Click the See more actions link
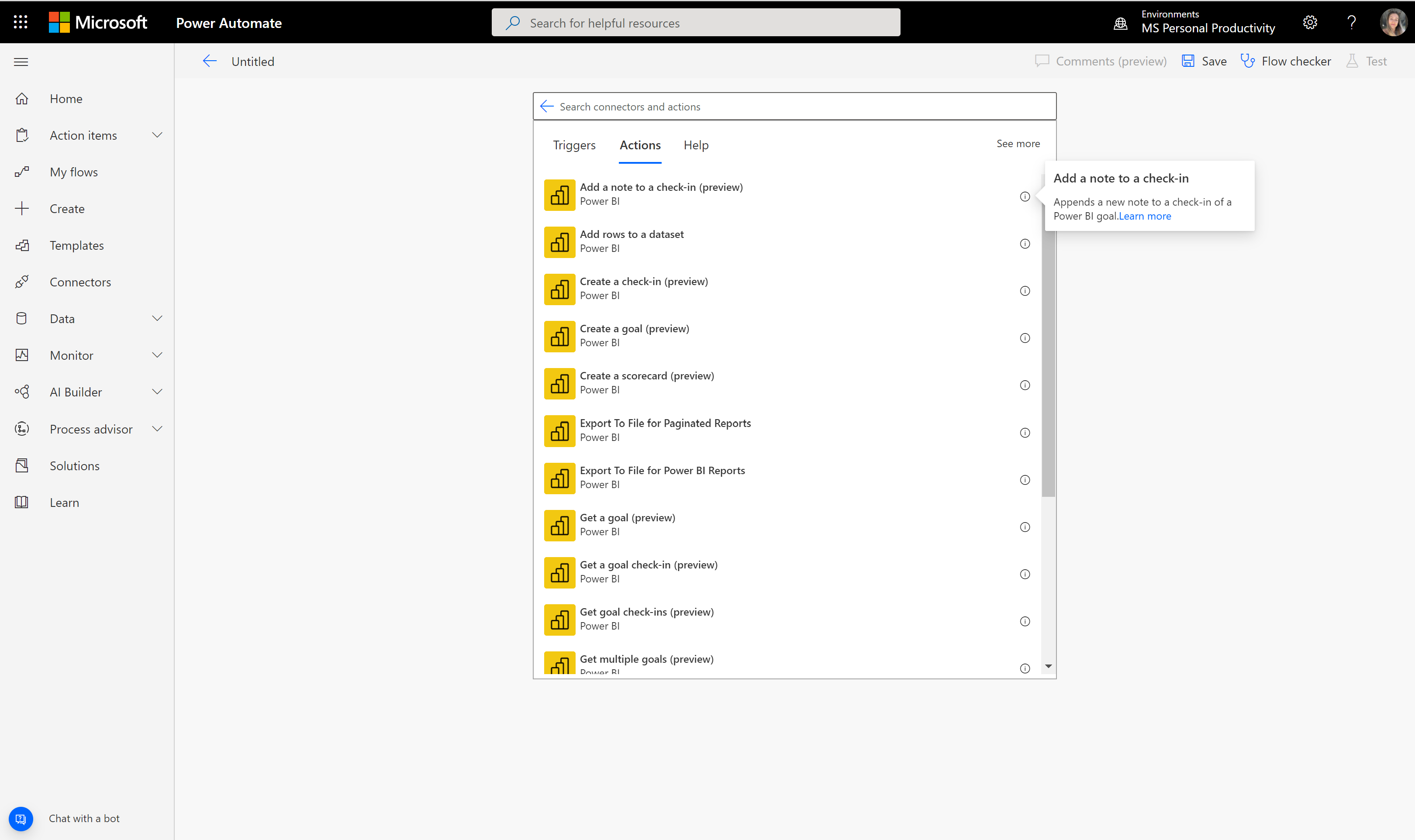The height and width of the screenshot is (840, 1415). click(1018, 143)
